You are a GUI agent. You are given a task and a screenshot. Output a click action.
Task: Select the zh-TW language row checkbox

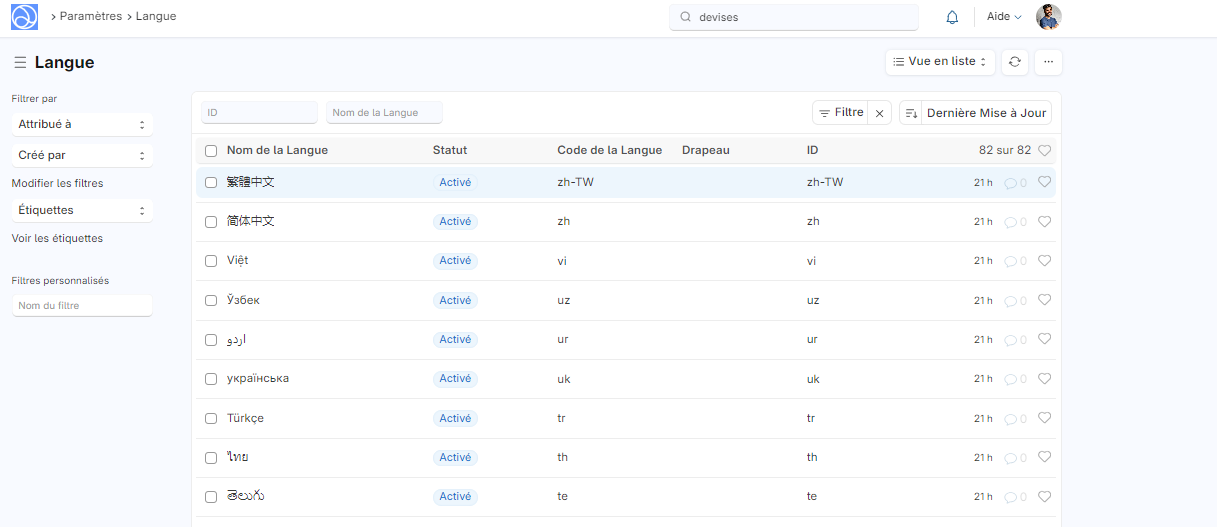(x=211, y=182)
